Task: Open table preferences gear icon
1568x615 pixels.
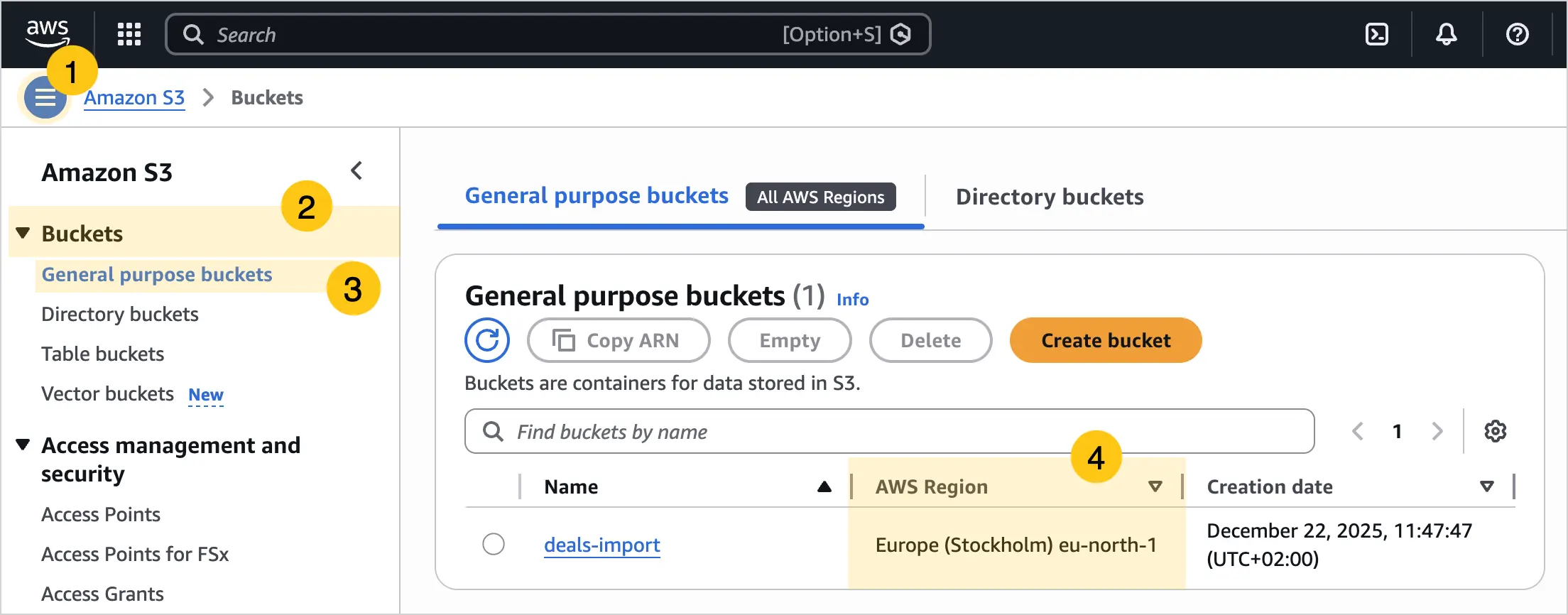Action: coord(1496,431)
